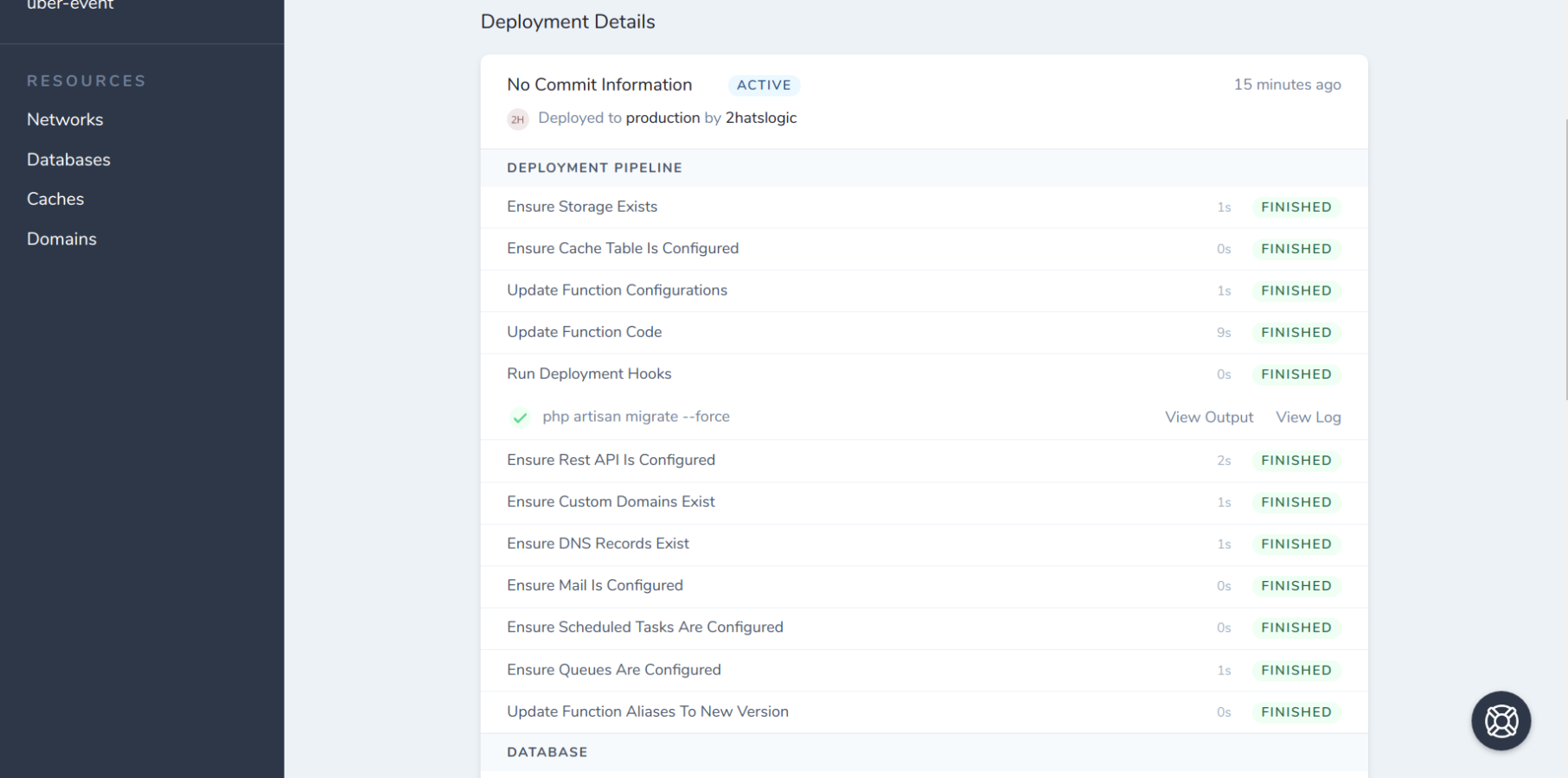Open the uber-event project header

(69, 6)
